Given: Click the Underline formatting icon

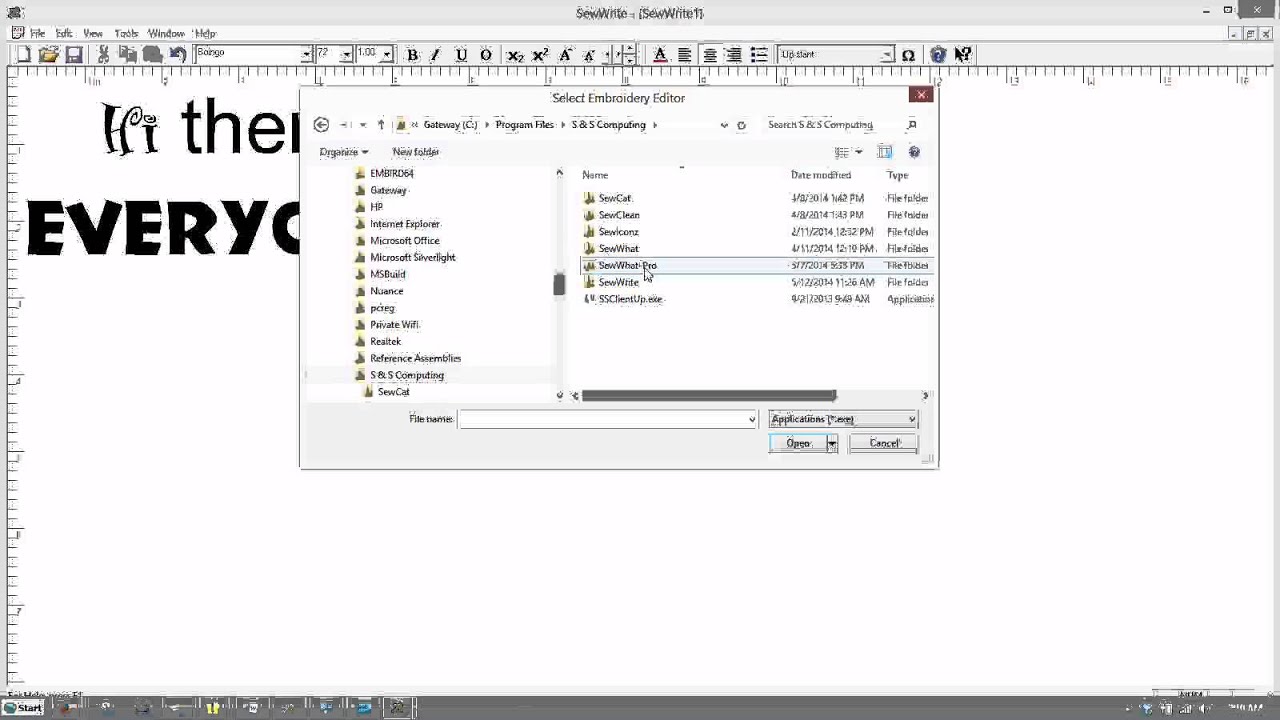Looking at the screenshot, I should tap(461, 55).
